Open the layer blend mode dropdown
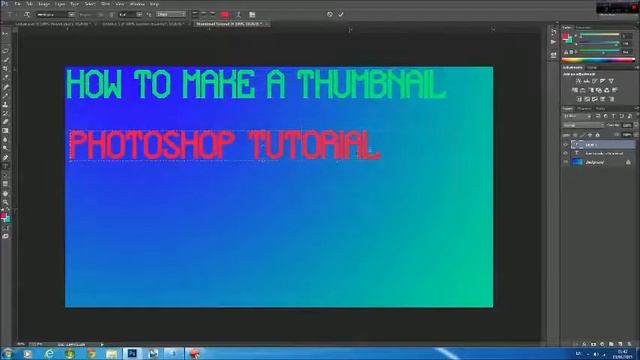This screenshot has height=360, width=640. tap(583, 125)
